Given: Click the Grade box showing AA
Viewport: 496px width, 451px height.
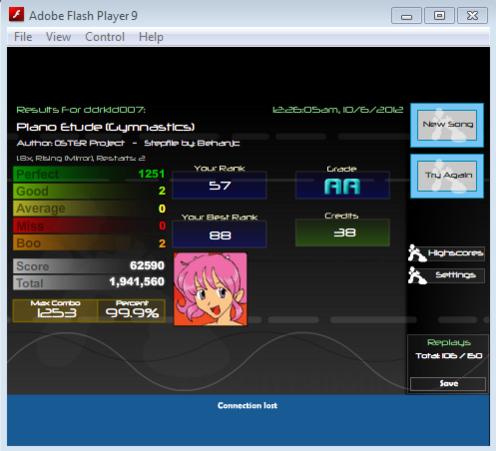Looking at the screenshot, I should [342, 185].
